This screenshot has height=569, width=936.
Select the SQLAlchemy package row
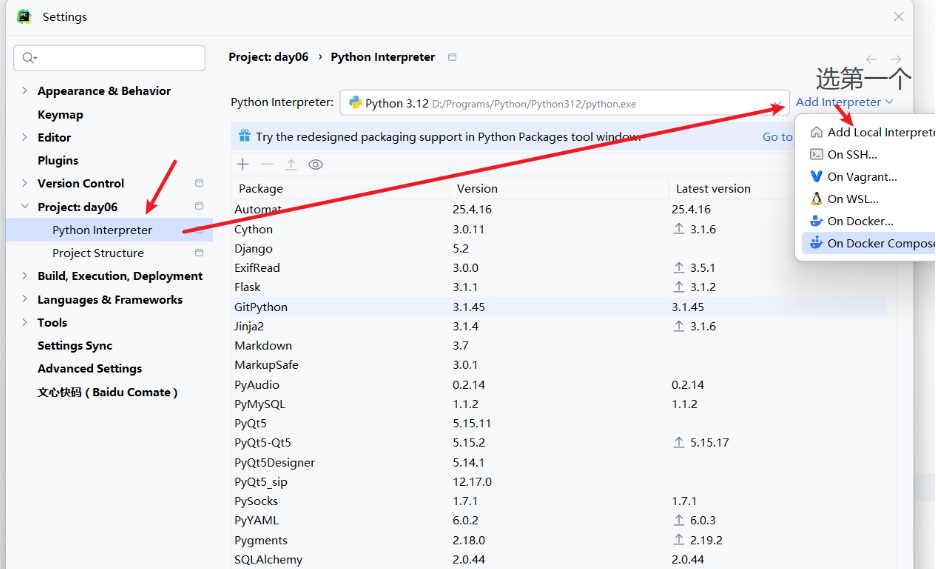click(559, 559)
